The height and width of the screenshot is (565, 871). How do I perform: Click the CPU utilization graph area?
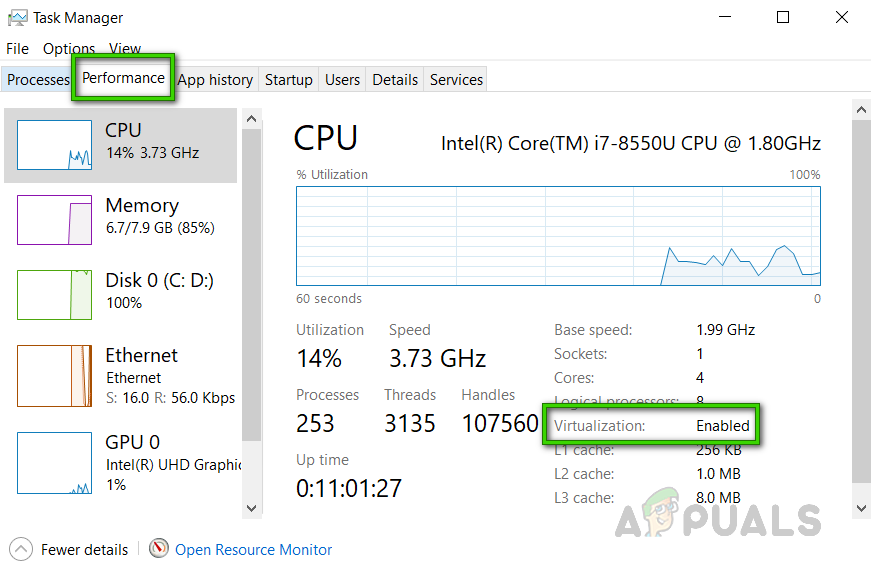pos(558,235)
